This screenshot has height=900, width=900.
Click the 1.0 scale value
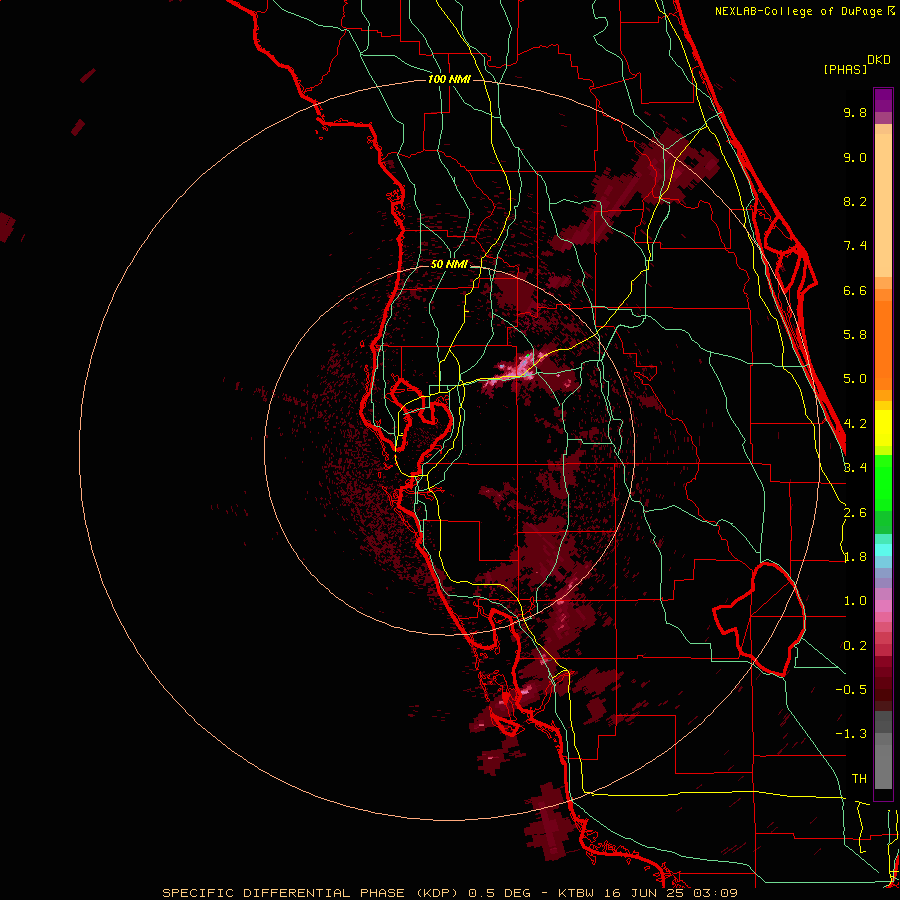(855, 601)
